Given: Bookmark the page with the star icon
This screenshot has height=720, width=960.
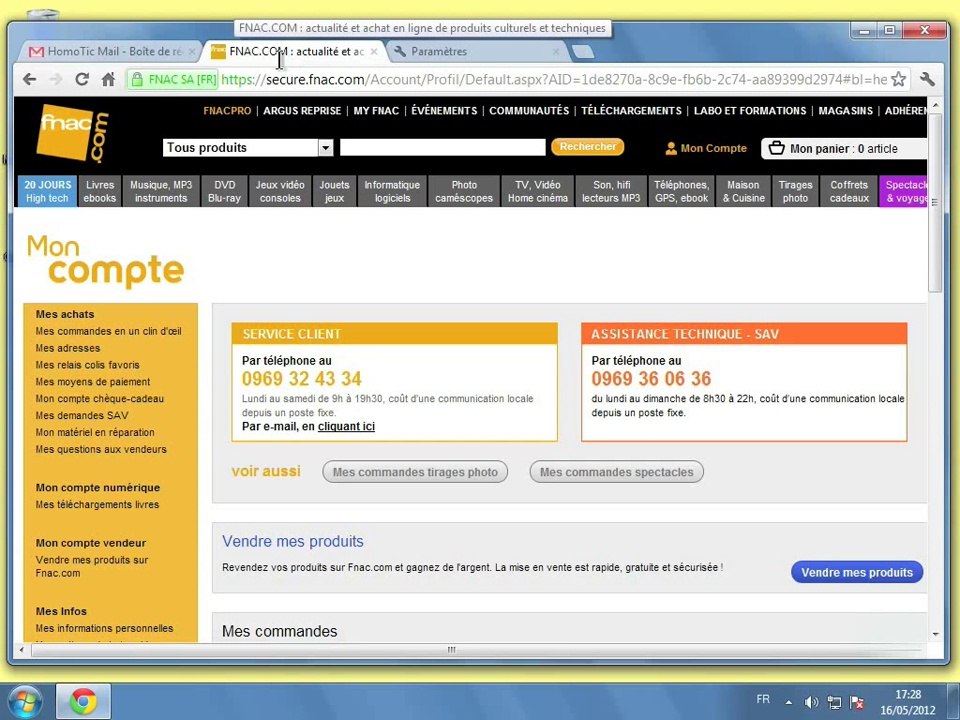Looking at the screenshot, I should point(898,79).
